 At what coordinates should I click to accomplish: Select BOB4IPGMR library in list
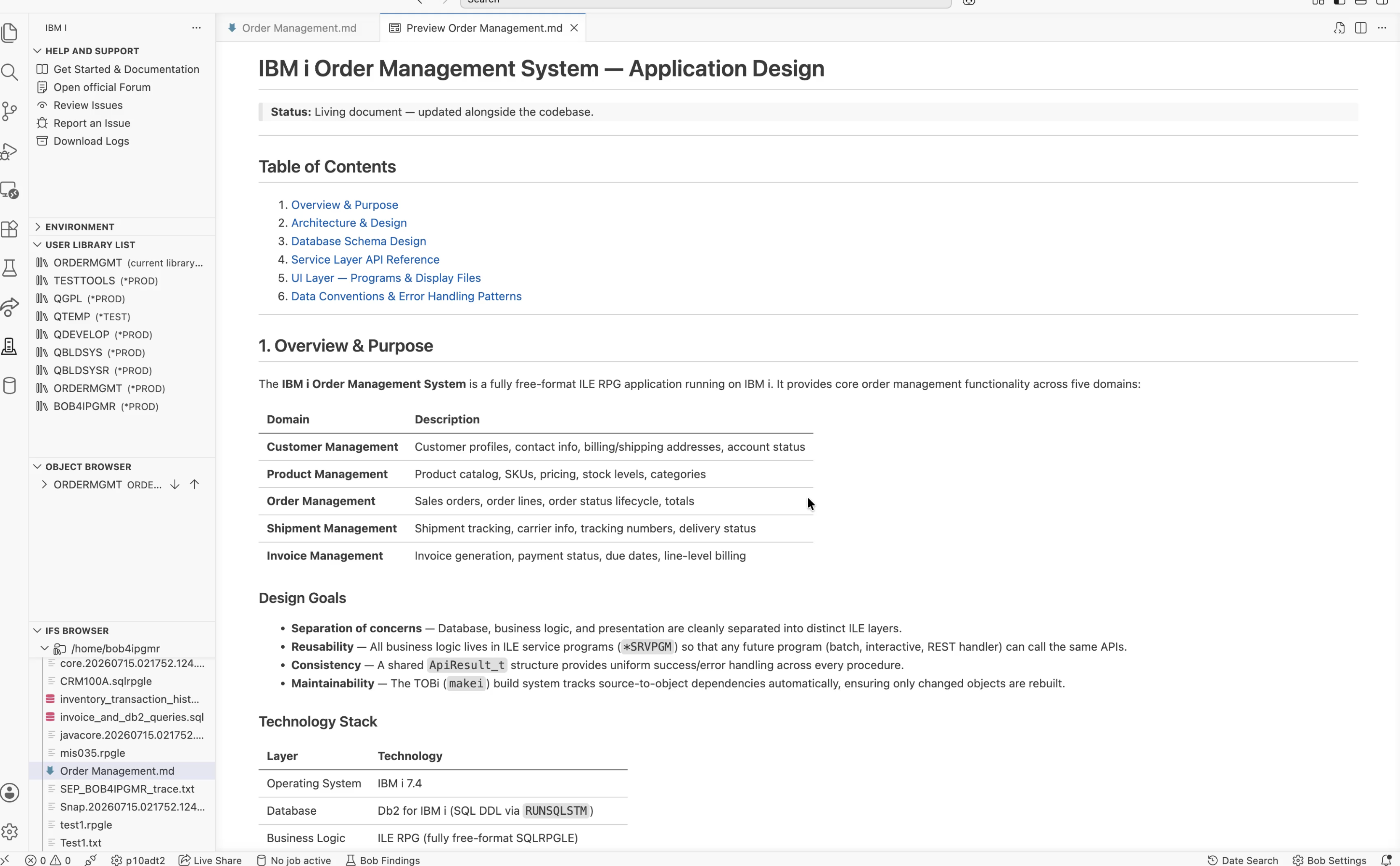coord(122,407)
